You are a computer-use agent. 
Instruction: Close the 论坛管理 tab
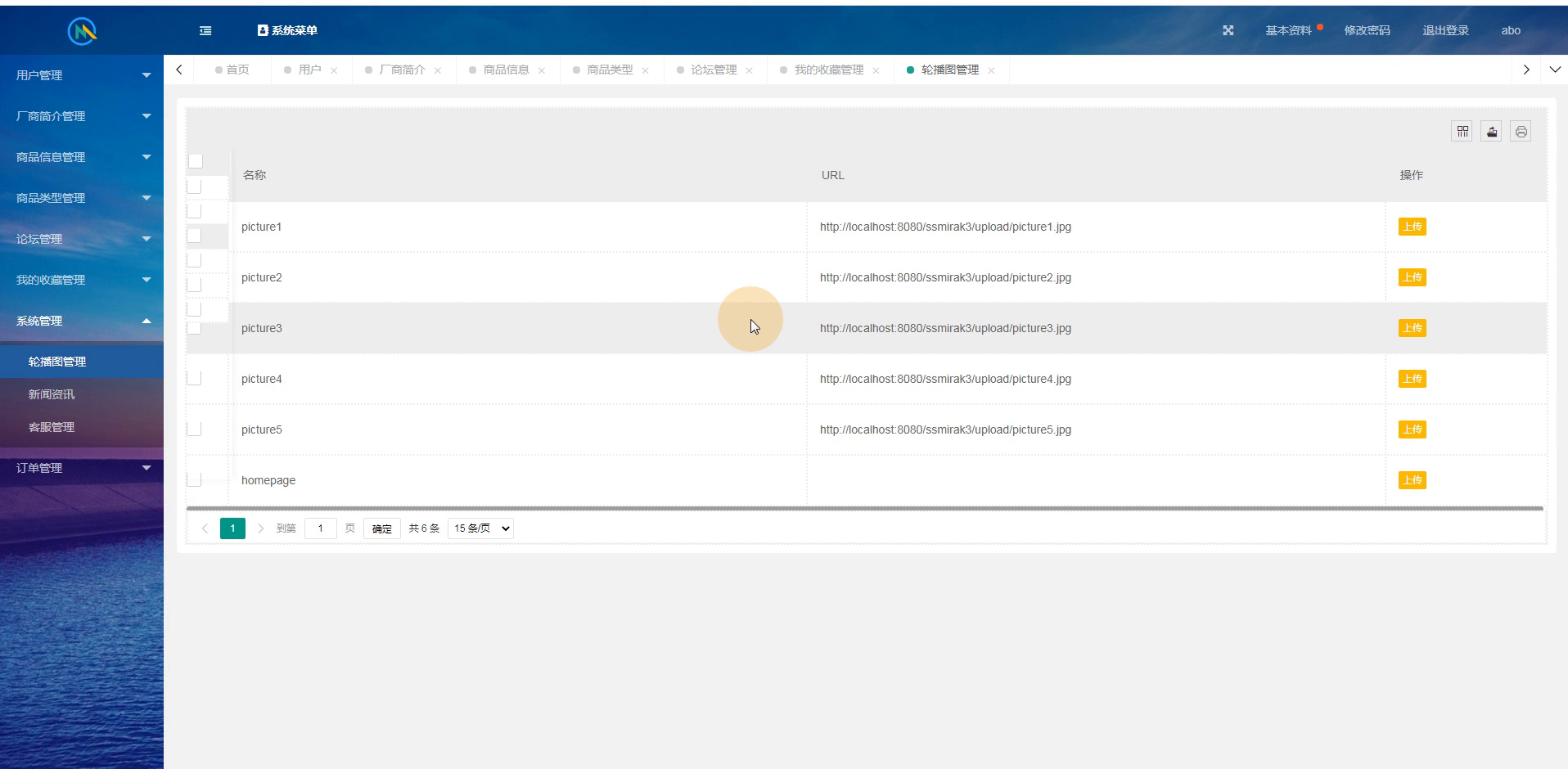click(750, 70)
